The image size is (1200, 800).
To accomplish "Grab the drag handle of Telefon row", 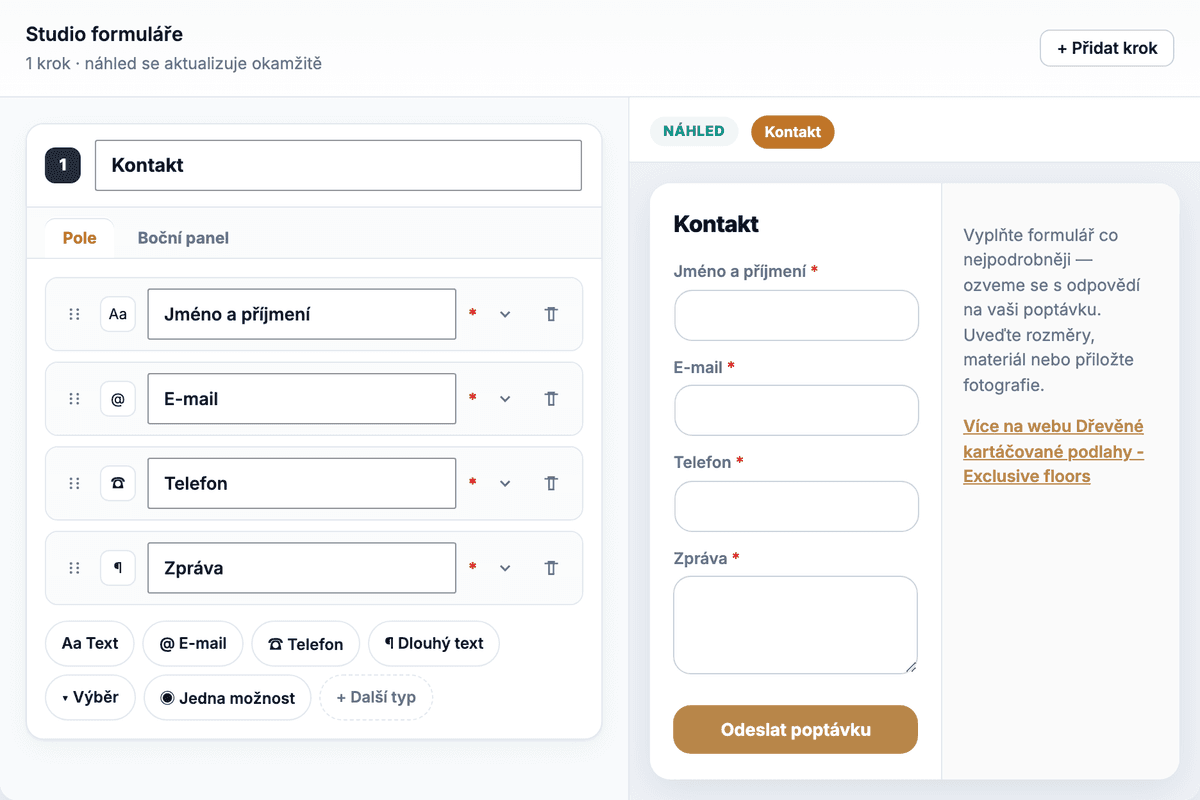I will click(x=74, y=483).
